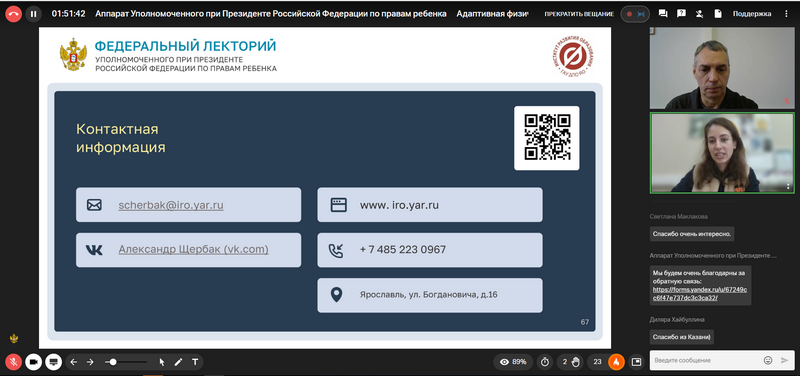The width and height of the screenshot is (800, 376).
Task: Open the emoji picker in chat
Action: (768, 360)
